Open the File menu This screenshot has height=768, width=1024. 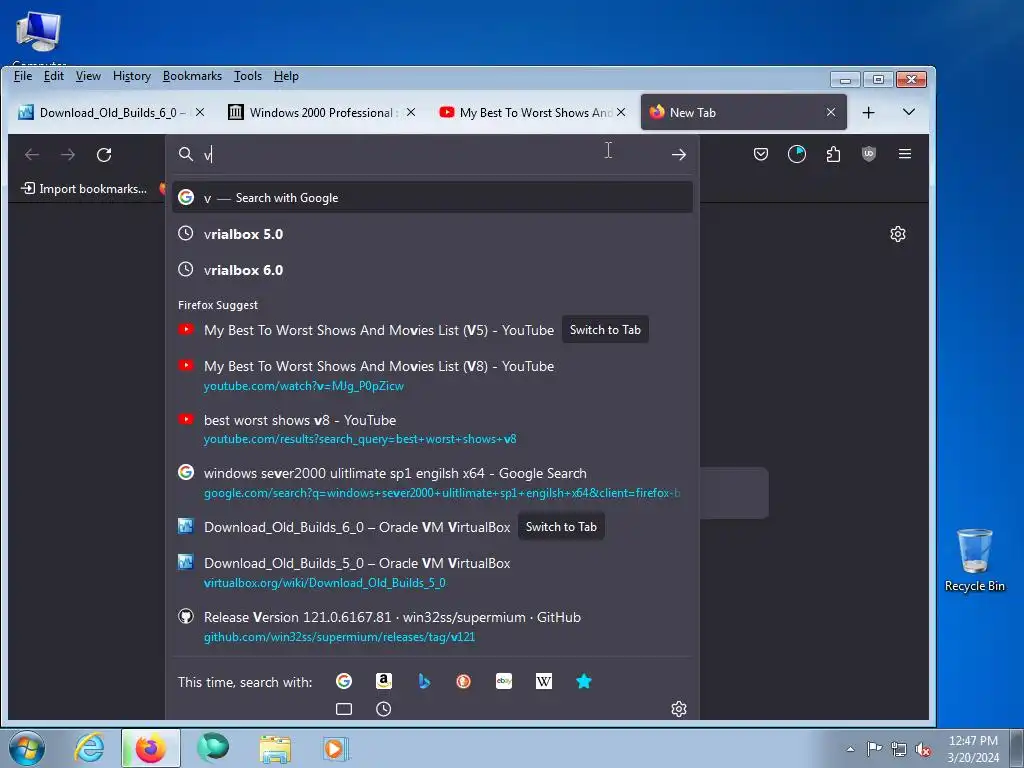click(x=23, y=76)
